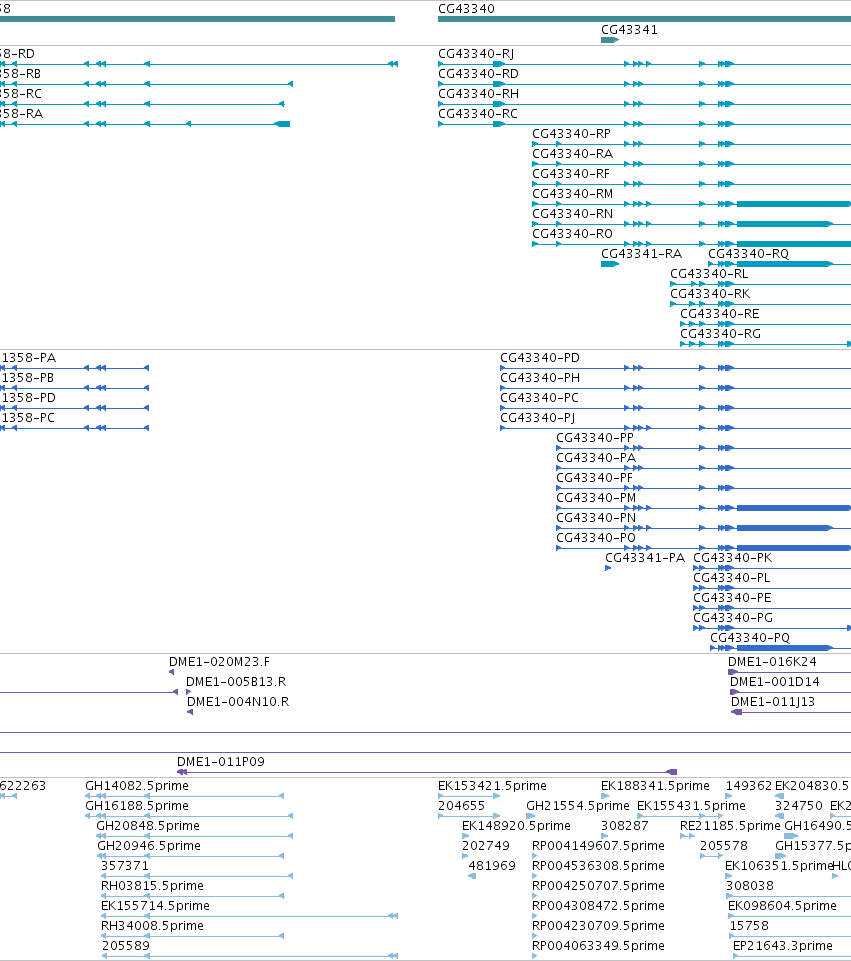Viewport: 851px width, 961px height.
Task: Select protein CG43340-PD label
Action: coord(540,358)
